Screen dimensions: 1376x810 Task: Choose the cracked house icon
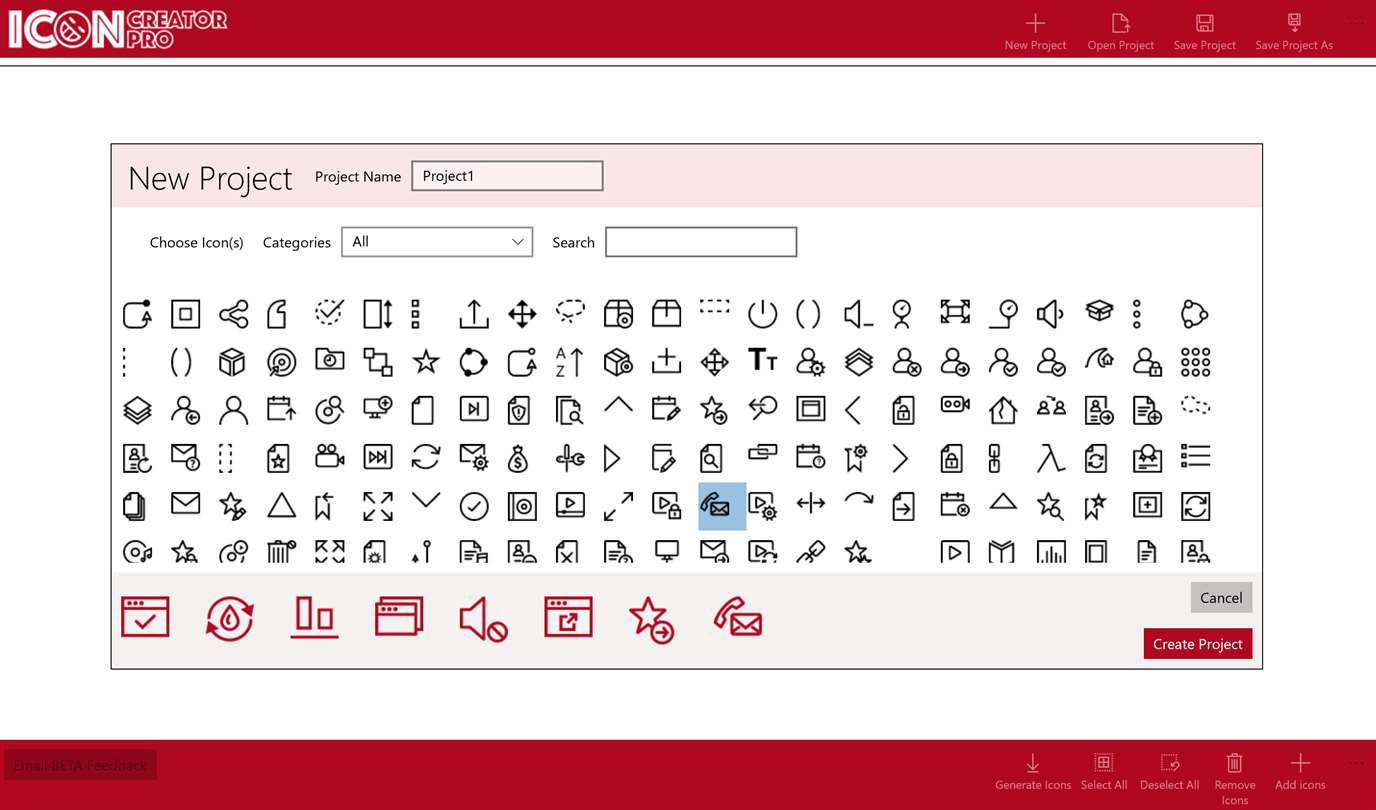click(x=1003, y=409)
